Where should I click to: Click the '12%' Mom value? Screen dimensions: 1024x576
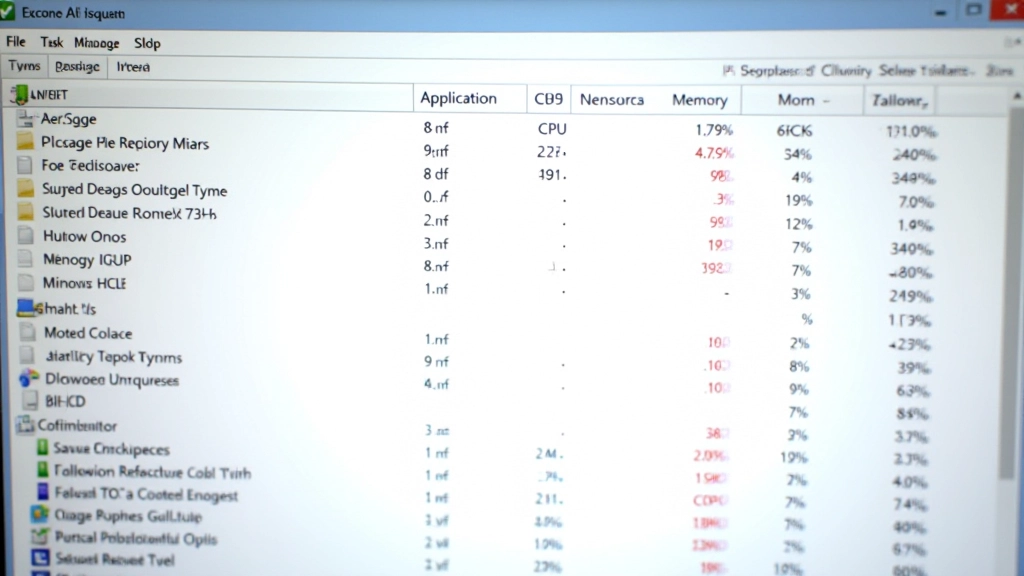tap(799, 224)
